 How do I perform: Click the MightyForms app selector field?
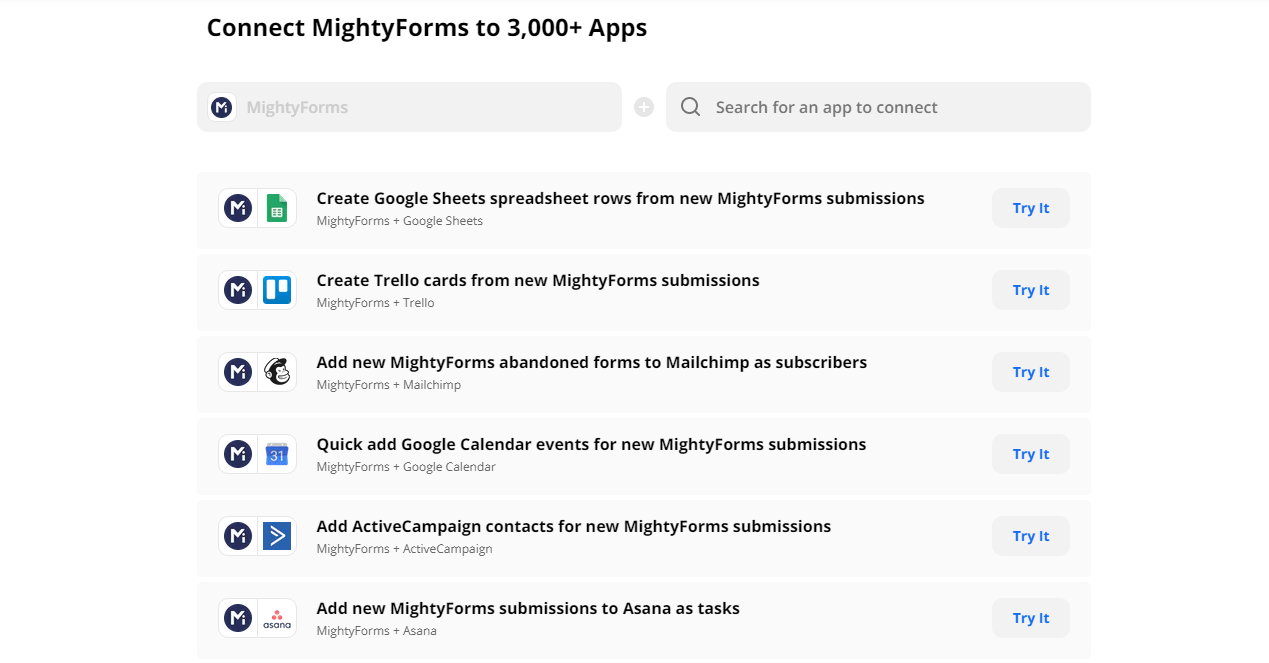pyautogui.click(x=409, y=107)
